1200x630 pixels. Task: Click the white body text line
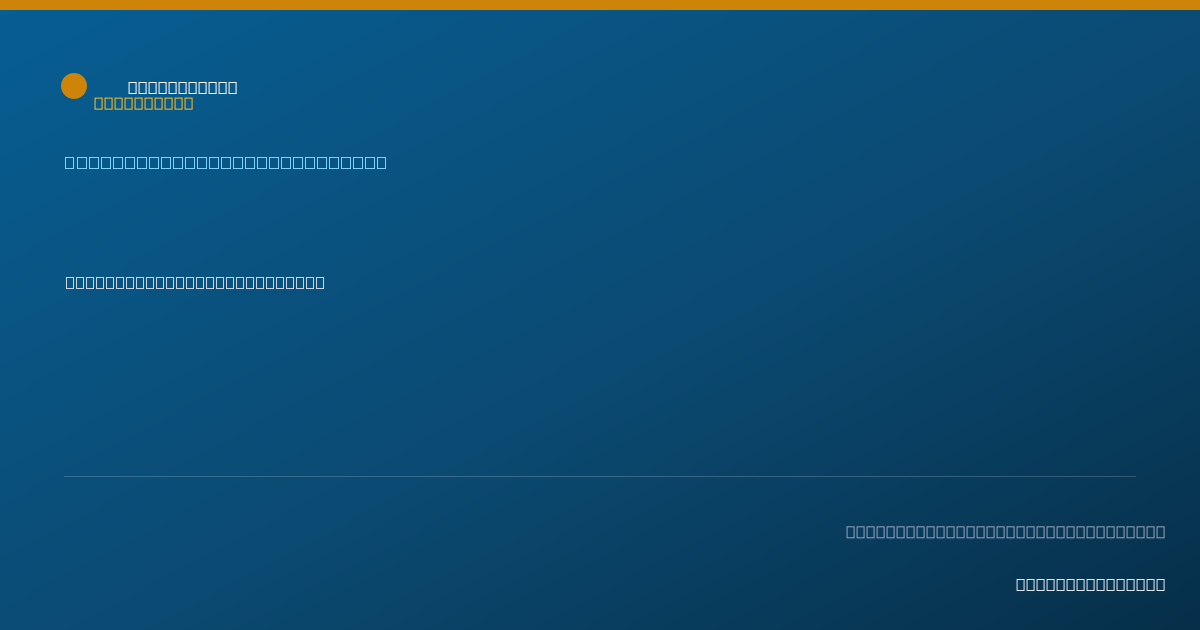click(x=195, y=282)
